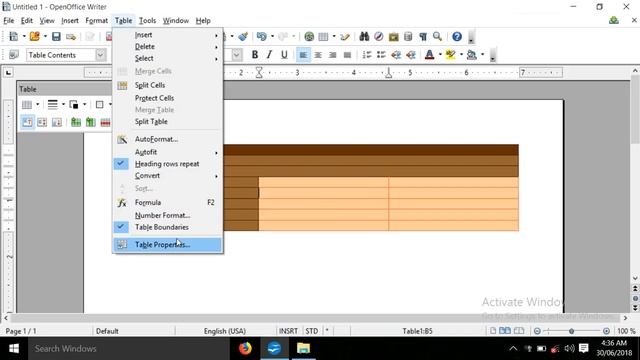Click the Undo icon

[x=262, y=37]
